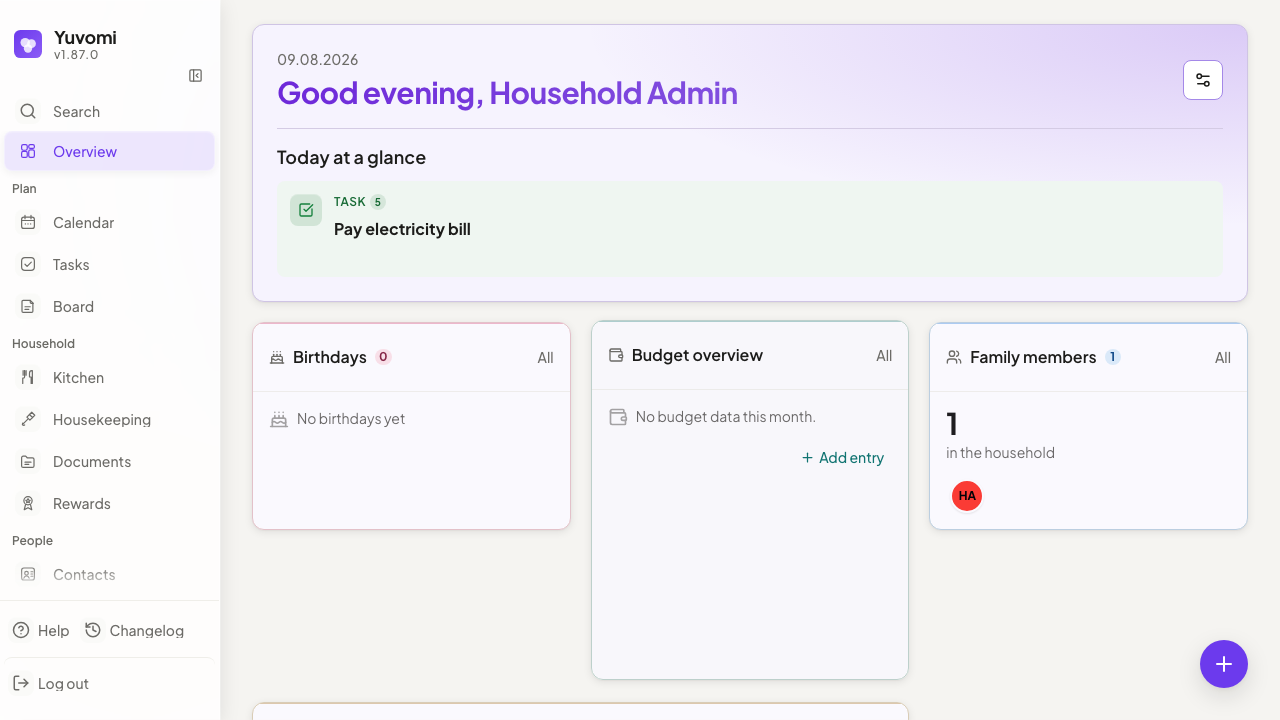Viewport: 1280px width, 720px height.
Task: Collapse the sidebar panel
Action: tap(196, 76)
